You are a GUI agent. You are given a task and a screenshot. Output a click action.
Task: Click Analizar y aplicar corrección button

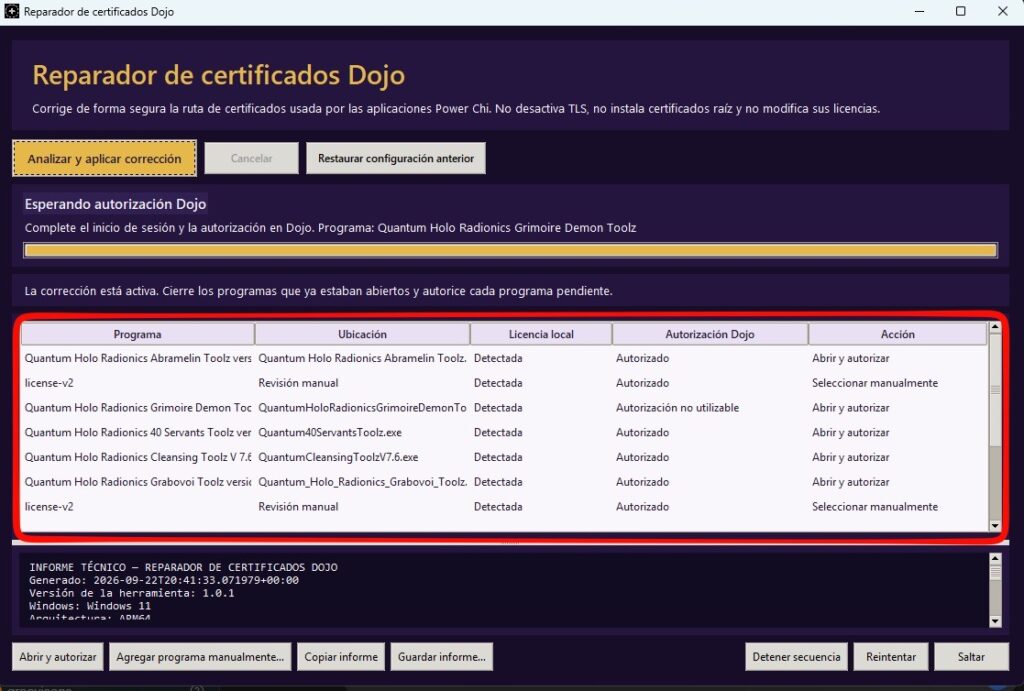coord(104,159)
